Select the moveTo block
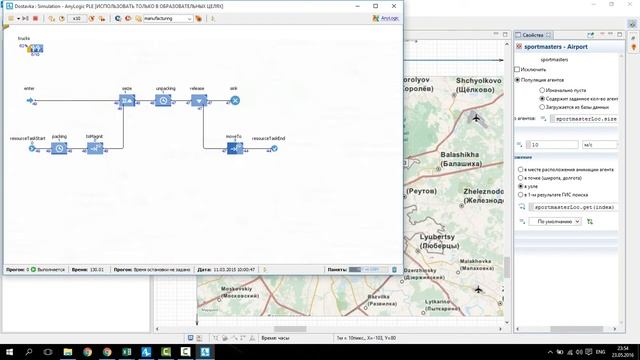 coord(235,148)
